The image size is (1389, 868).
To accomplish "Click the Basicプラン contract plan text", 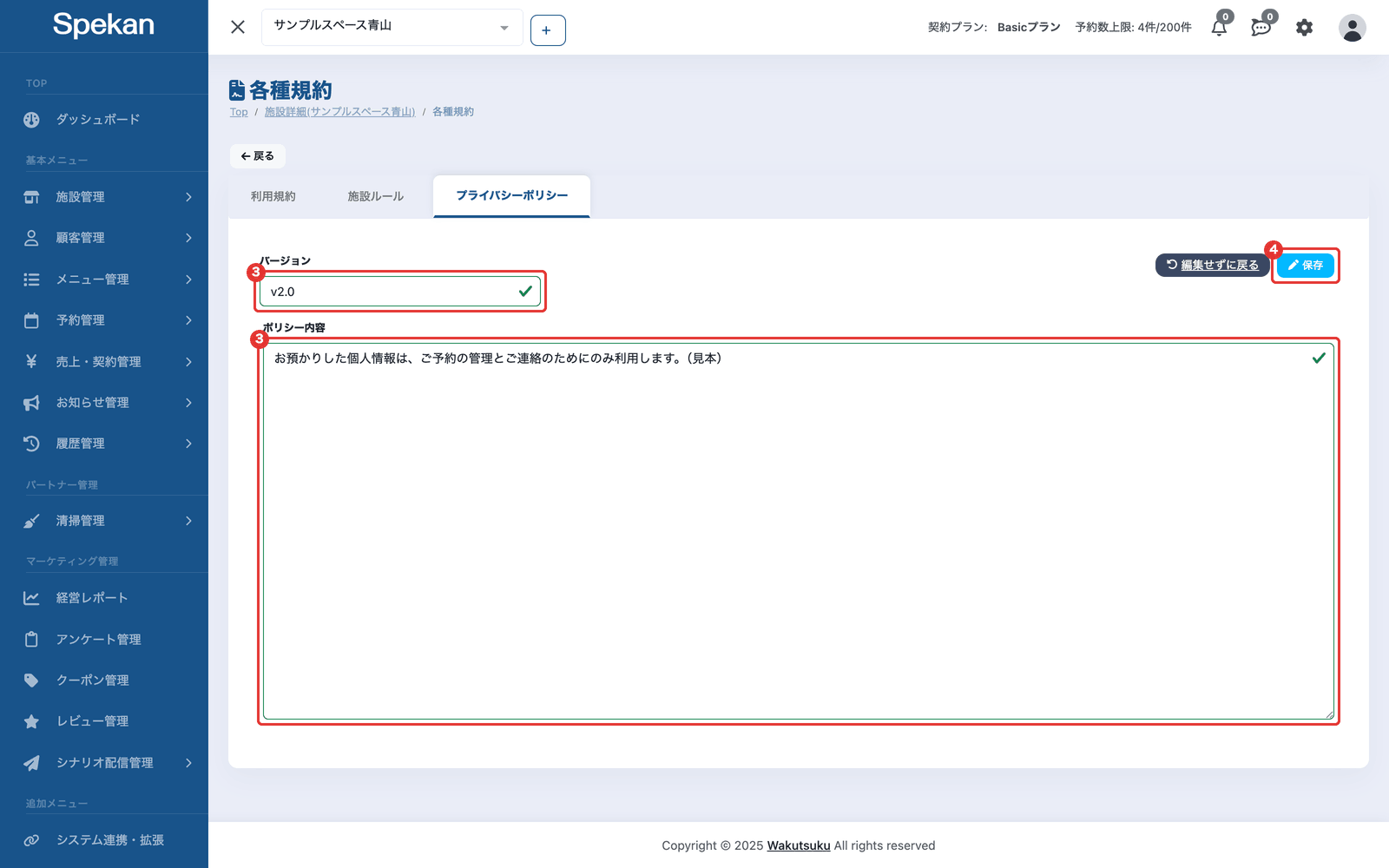I will pos(1029,28).
